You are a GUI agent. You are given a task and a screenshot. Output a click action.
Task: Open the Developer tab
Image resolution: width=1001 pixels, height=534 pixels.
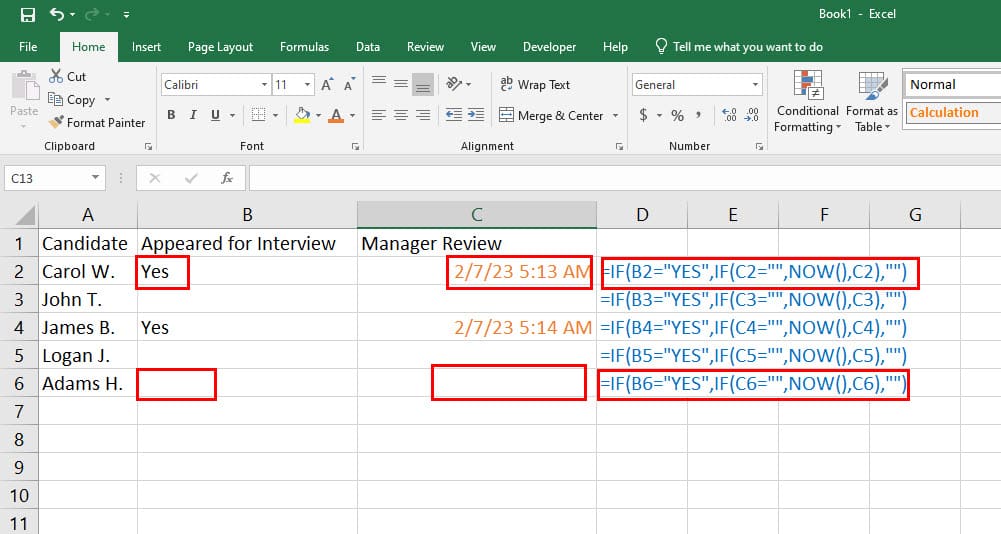[549, 47]
